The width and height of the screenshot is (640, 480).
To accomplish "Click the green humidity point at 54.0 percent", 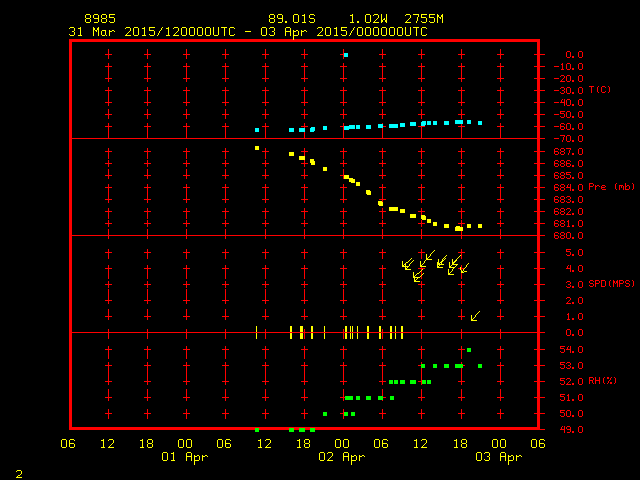I will 469,350.
